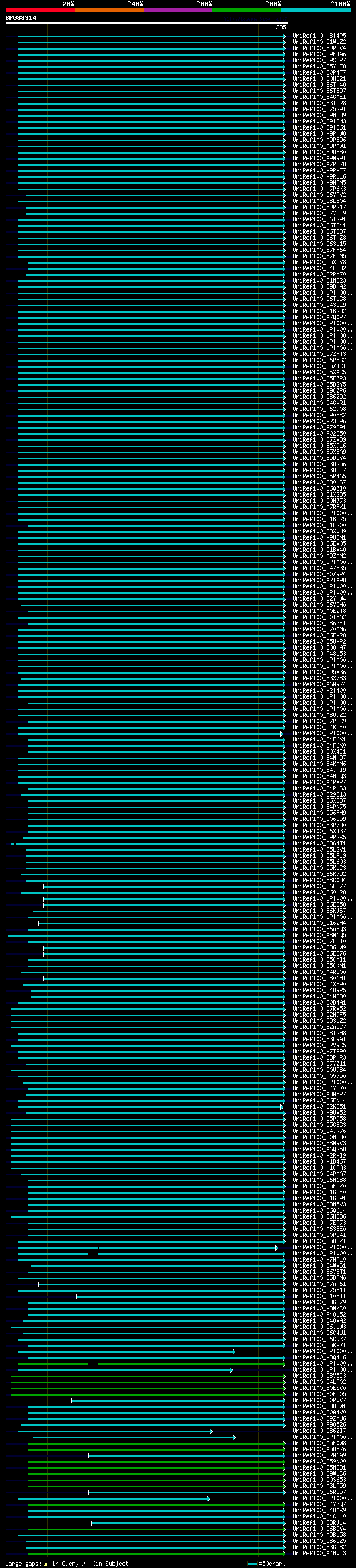356x1568 pixels.
Task: Select hit label UniRef100_A4RVP7
Action: 319,782
